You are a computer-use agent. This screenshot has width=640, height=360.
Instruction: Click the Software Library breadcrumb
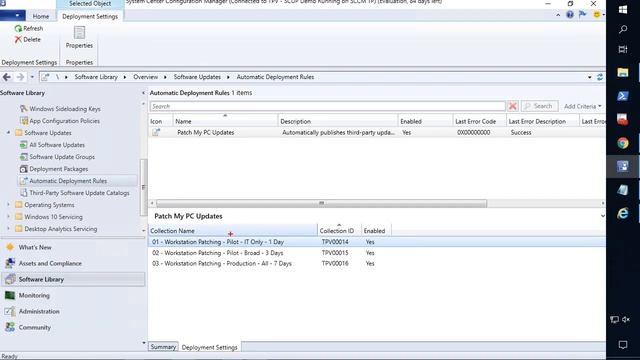96,77
